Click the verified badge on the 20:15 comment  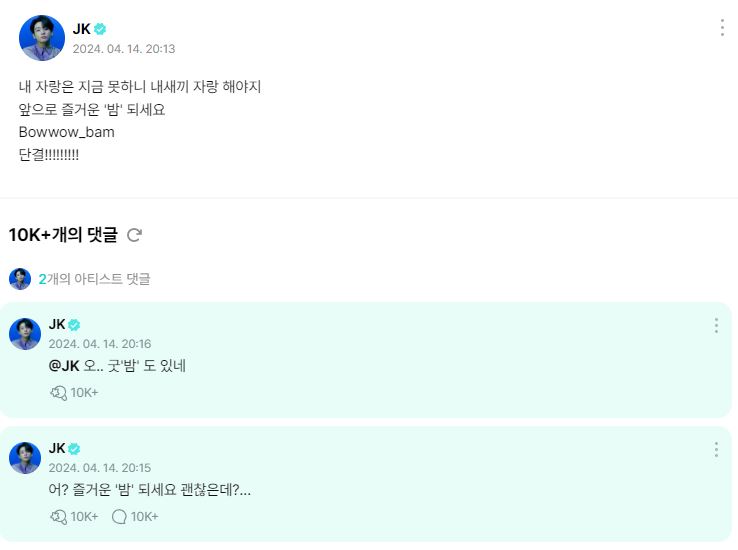click(x=74, y=449)
